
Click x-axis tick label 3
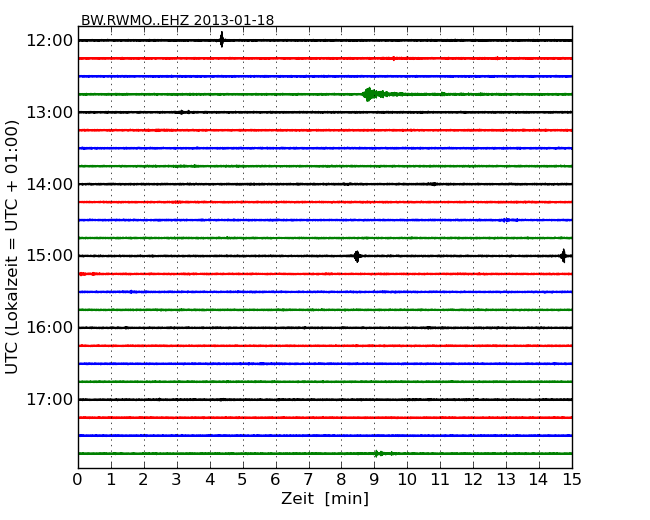pos(177,480)
